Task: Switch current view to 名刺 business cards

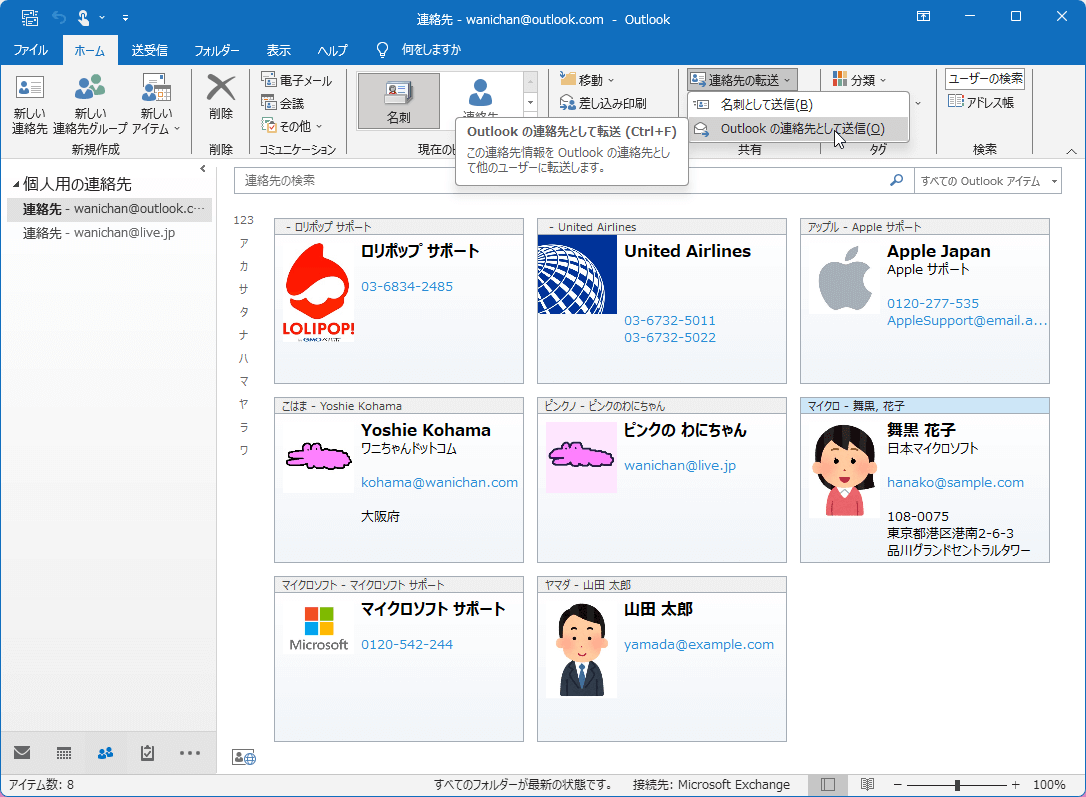Action: pos(399,100)
